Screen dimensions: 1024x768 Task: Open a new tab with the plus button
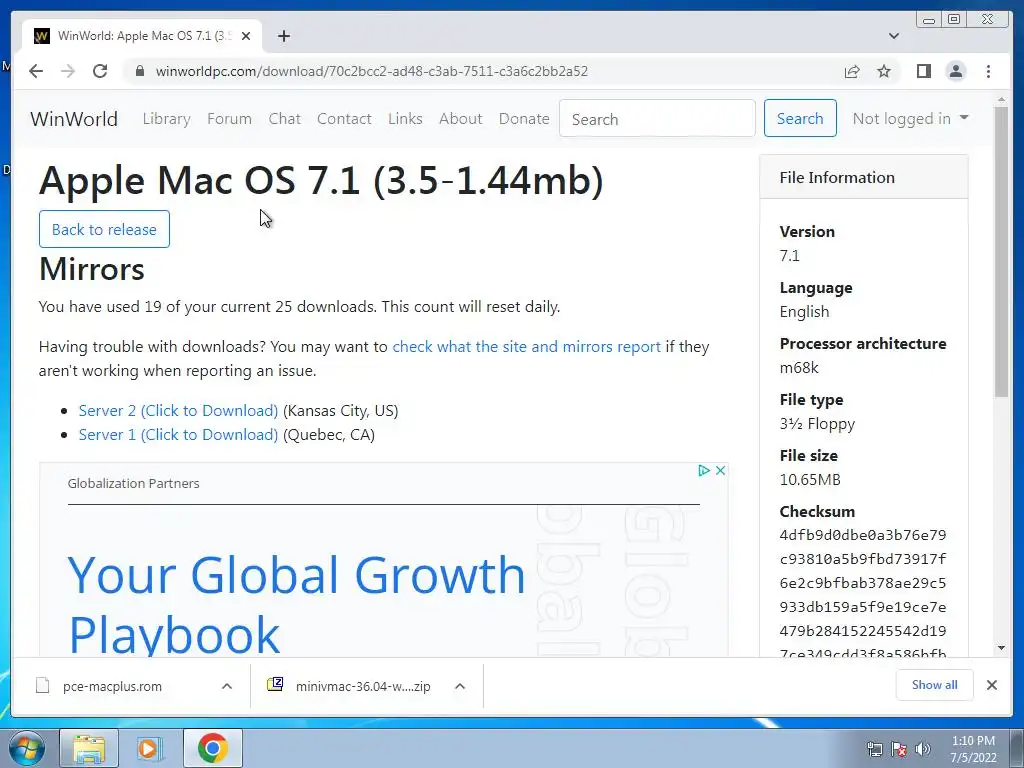(283, 36)
